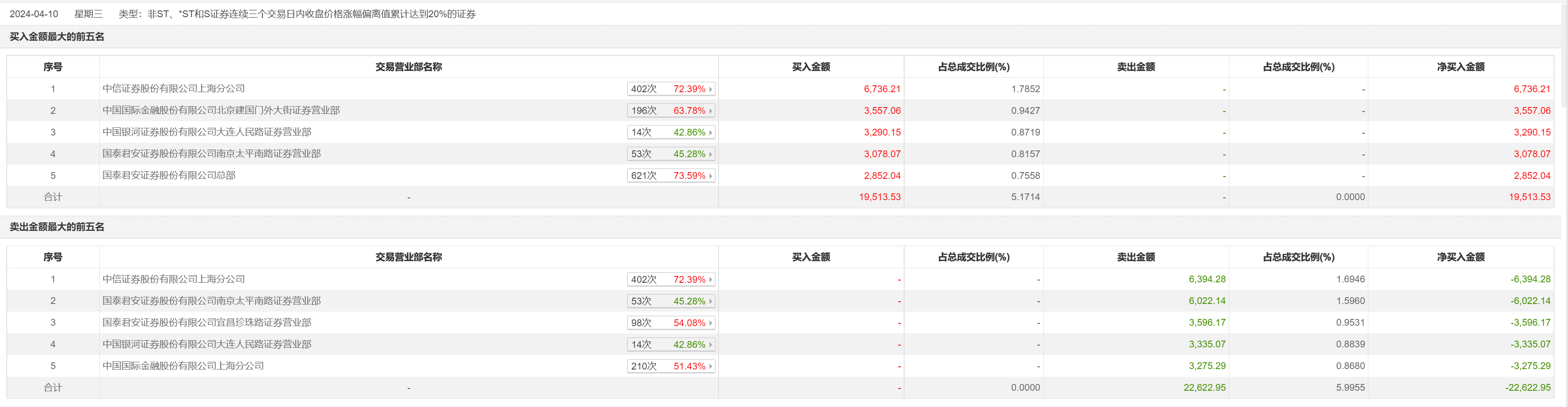
Task: Expand the 210次 51.43% badge
Action: tap(670, 366)
